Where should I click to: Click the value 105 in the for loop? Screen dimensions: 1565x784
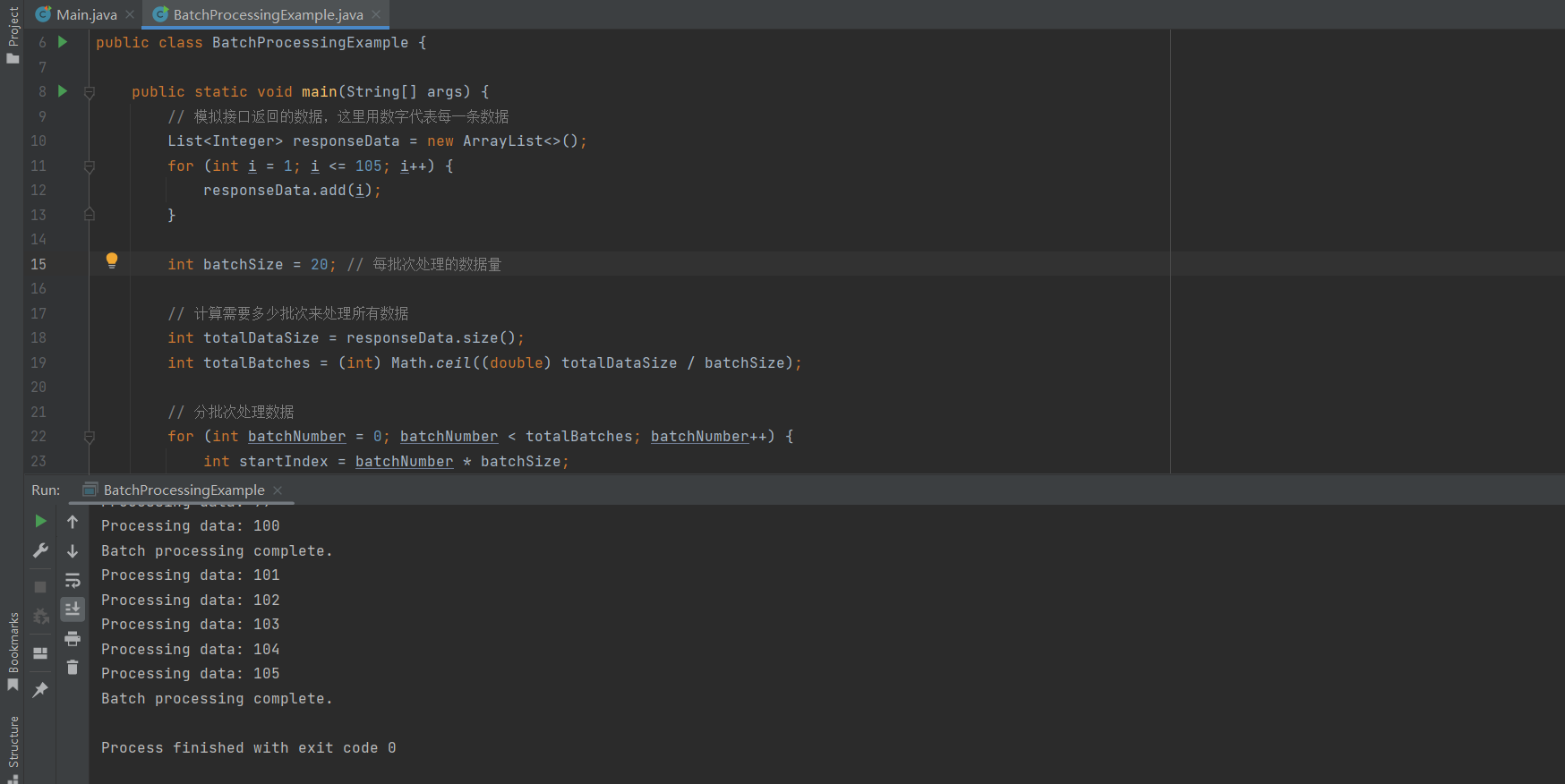coord(368,166)
